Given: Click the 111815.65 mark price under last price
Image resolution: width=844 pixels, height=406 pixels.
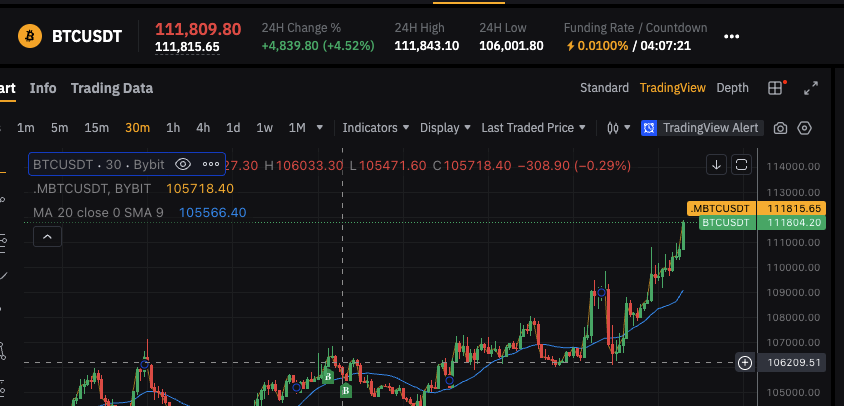Looking at the screenshot, I should point(187,47).
